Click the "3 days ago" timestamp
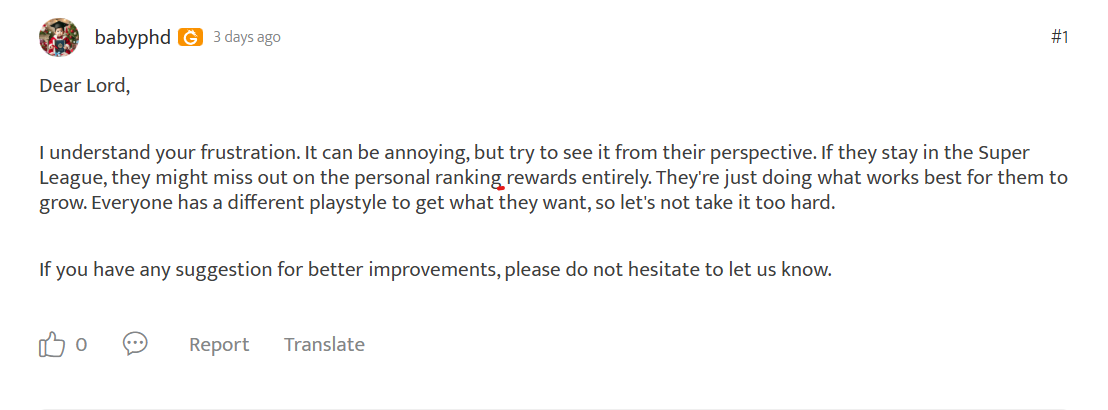Viewport: 1108px width, 410px height. pos(247,37)
